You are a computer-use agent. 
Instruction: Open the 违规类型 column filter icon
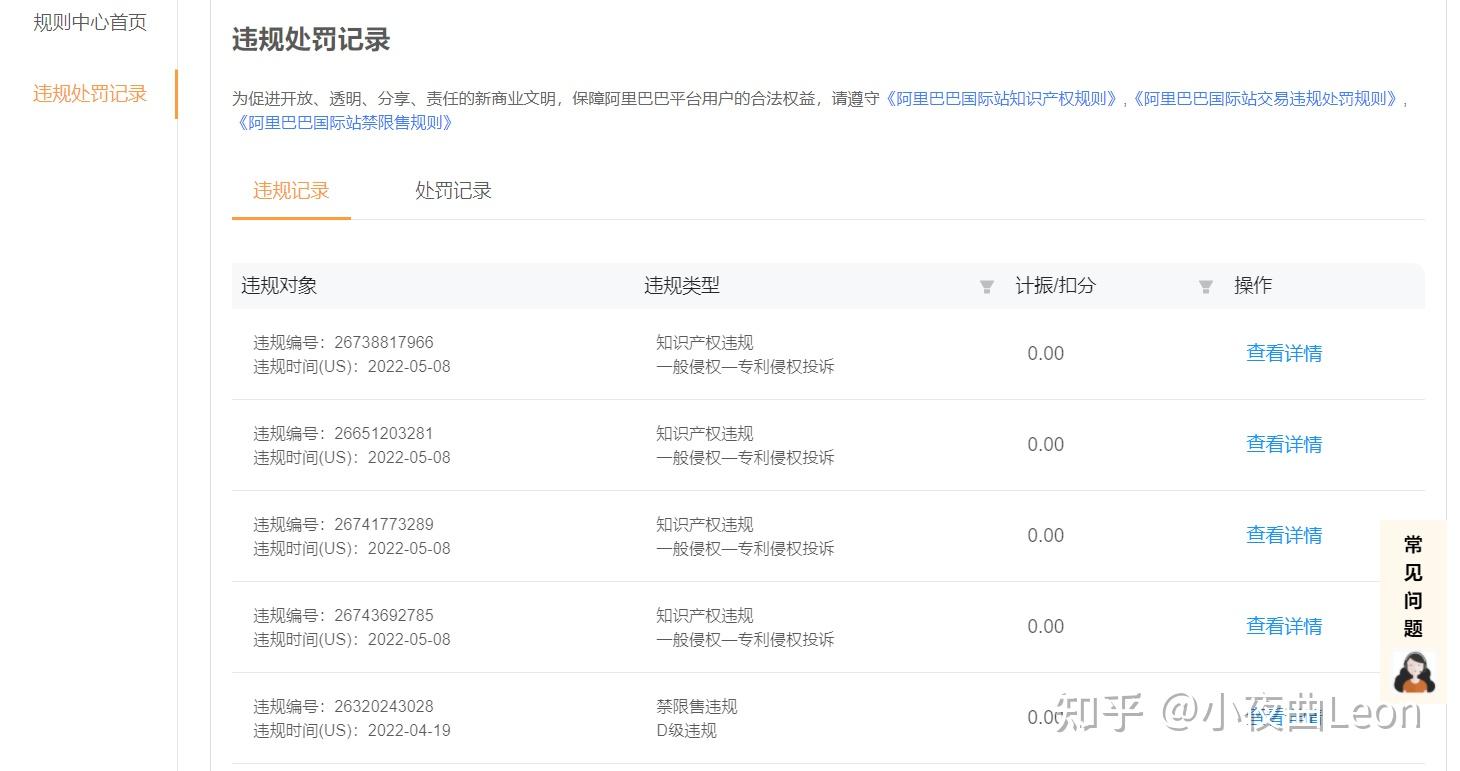coord(986,287)
